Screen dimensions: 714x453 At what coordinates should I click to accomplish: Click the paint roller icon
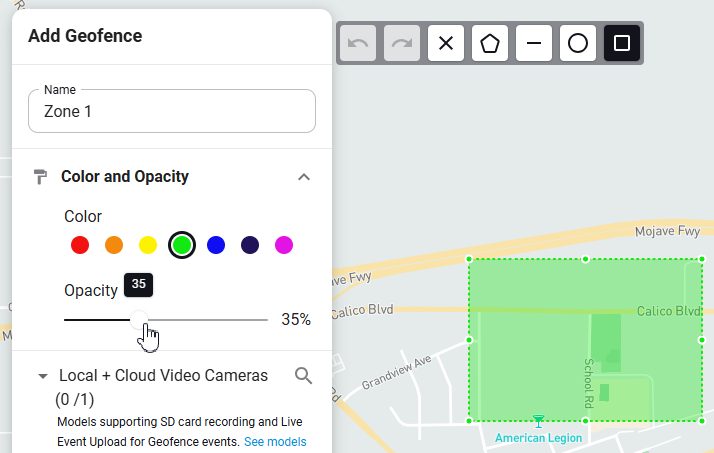tap(40, 177)
